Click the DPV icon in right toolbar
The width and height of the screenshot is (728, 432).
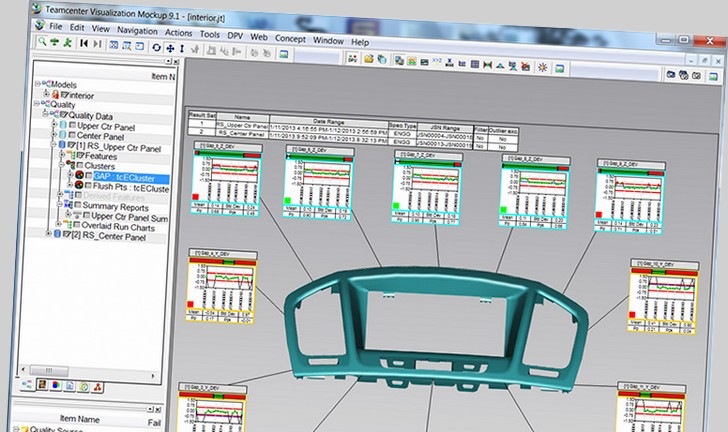pos(353,59)
